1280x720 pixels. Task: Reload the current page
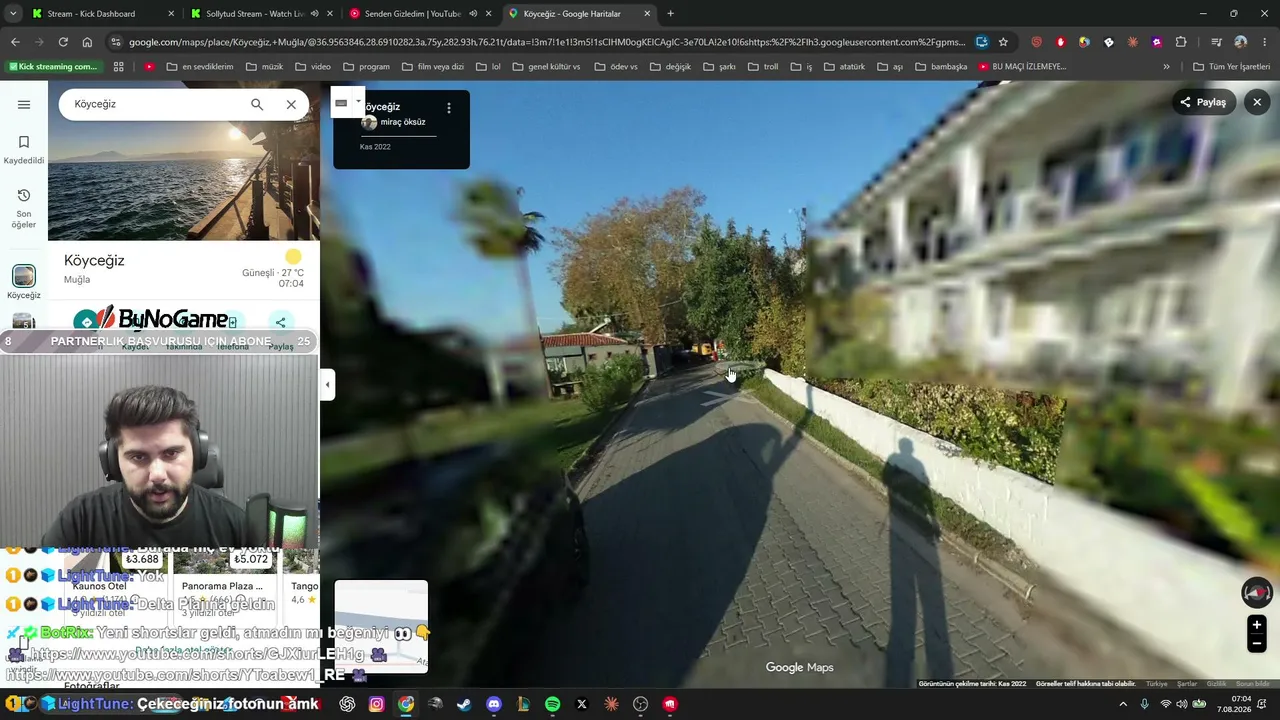63,42
